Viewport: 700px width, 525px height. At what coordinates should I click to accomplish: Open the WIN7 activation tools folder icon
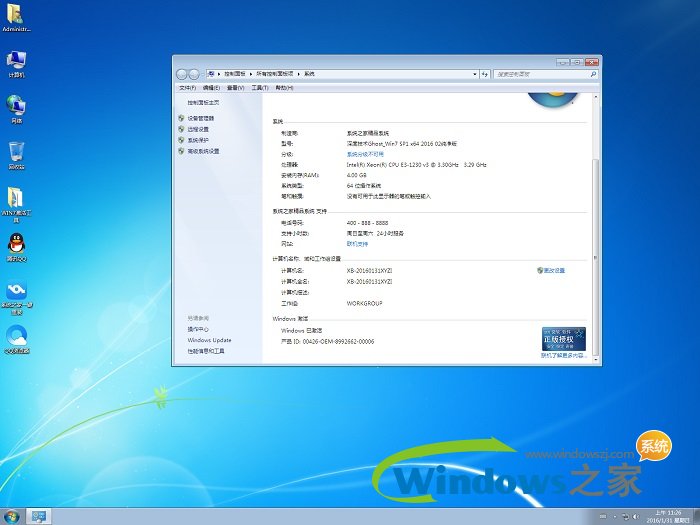click(16, 204)
